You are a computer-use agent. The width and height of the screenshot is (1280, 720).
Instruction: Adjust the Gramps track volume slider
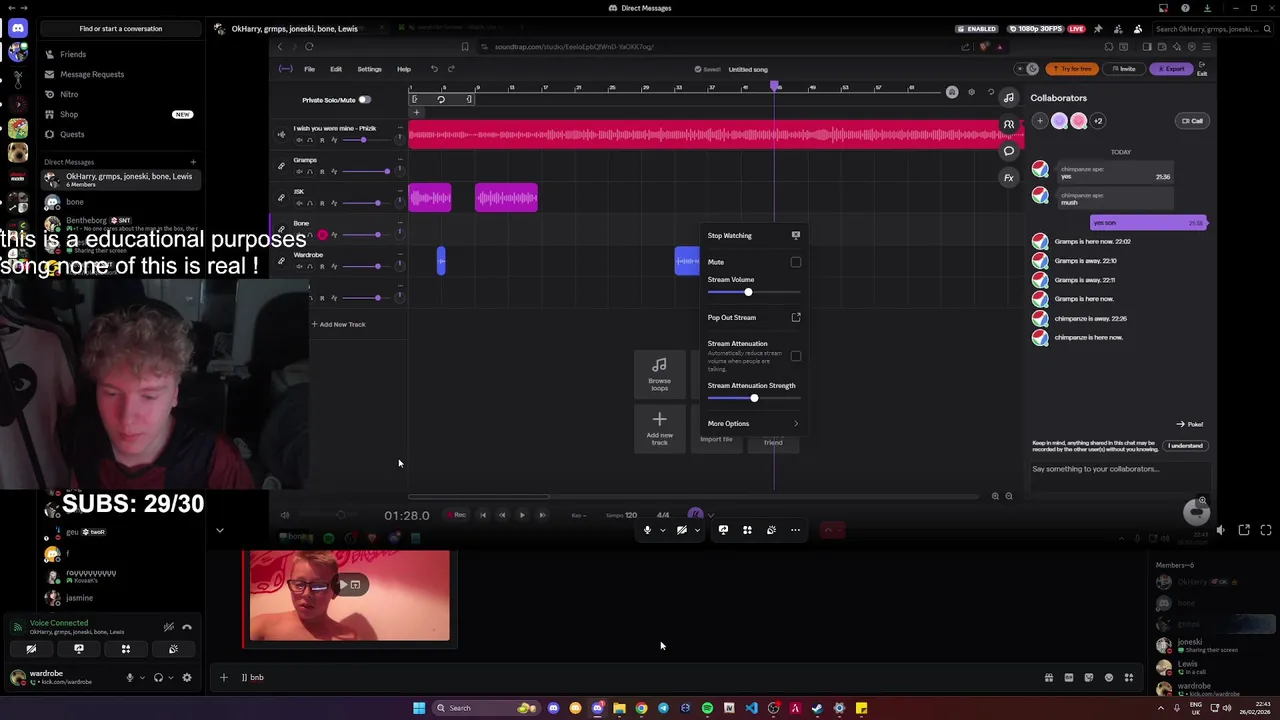tap(366, 172)
